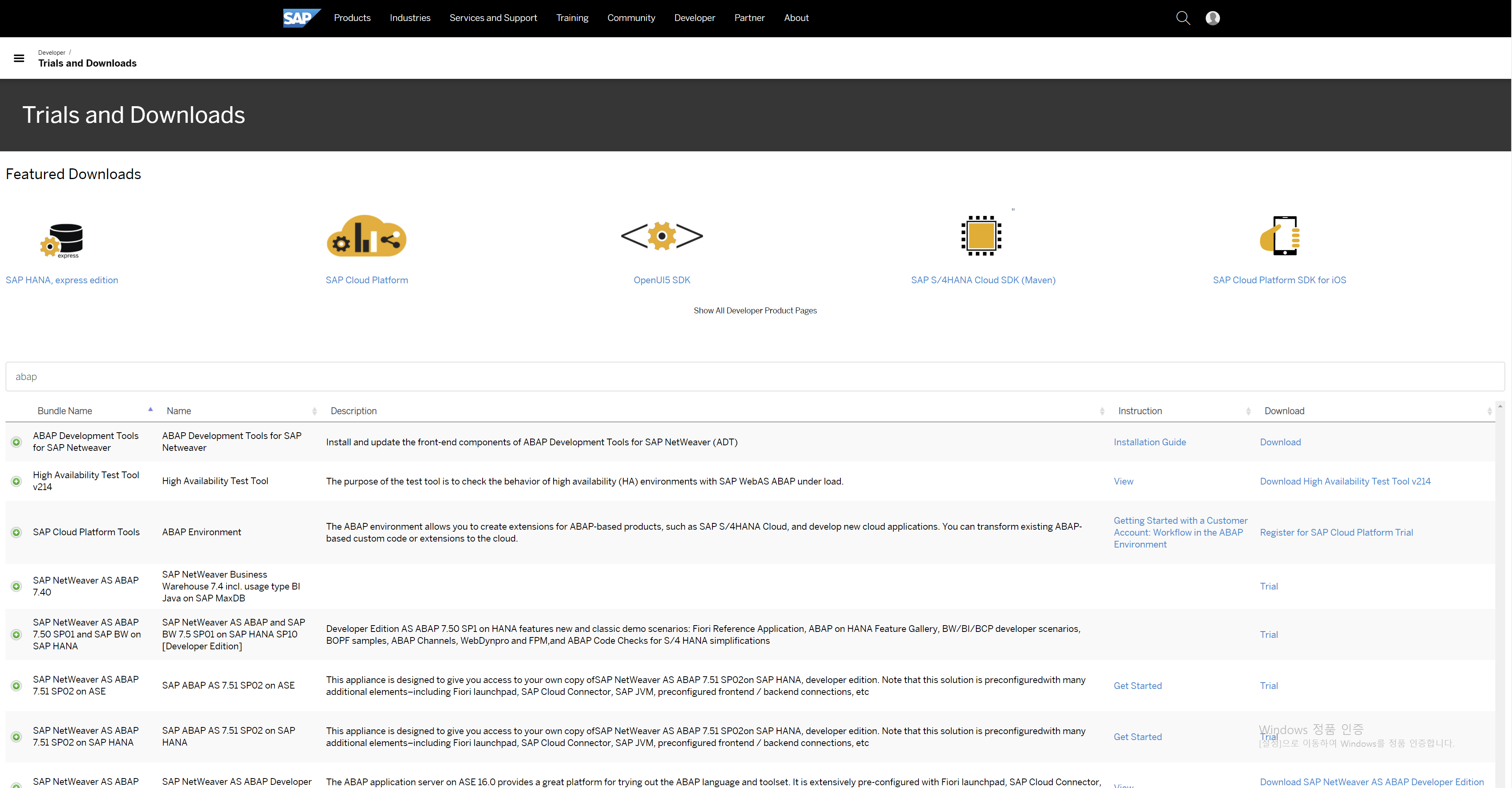1512x788 pixels.
Task: Click the user profile avatar icon
Action: pyautogui.click(x=1213, y=18)
